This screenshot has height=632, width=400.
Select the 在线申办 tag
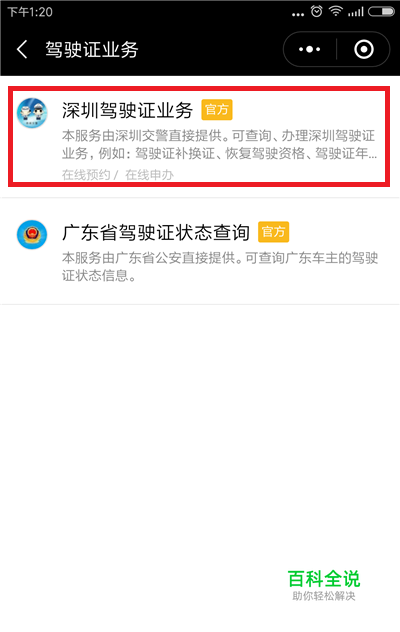point(149,175)
